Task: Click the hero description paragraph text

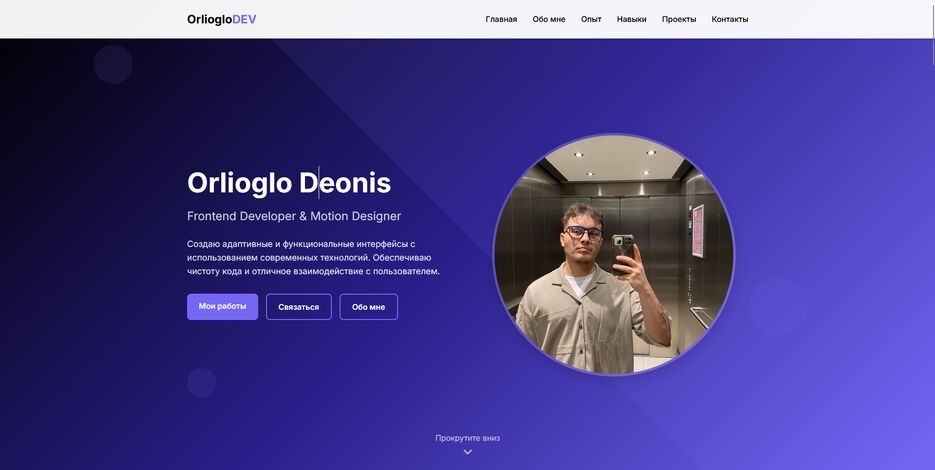Action: pos(313,258)
